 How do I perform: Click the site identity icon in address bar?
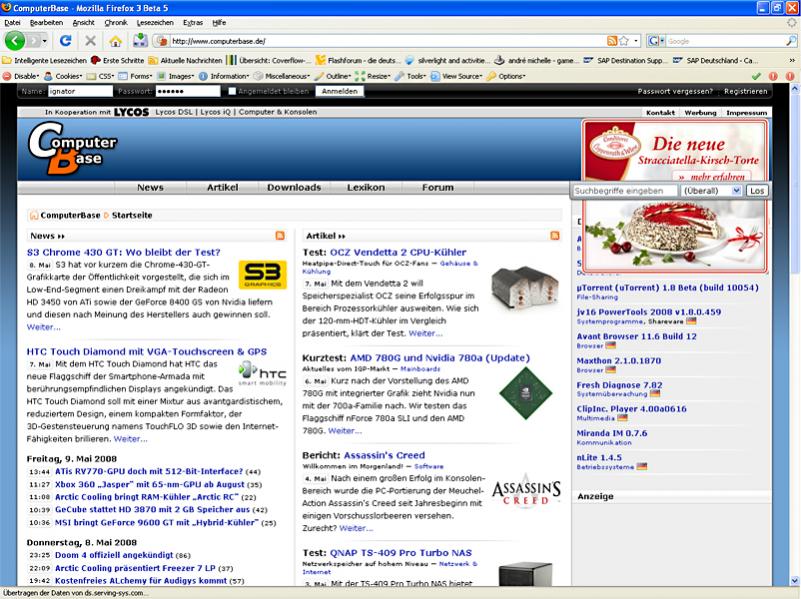162,41
